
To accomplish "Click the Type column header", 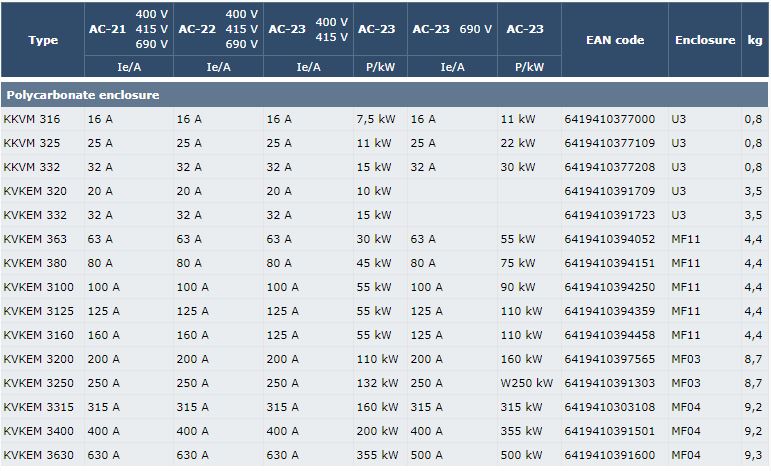I will pyautogui.click(x=43, y=40).
